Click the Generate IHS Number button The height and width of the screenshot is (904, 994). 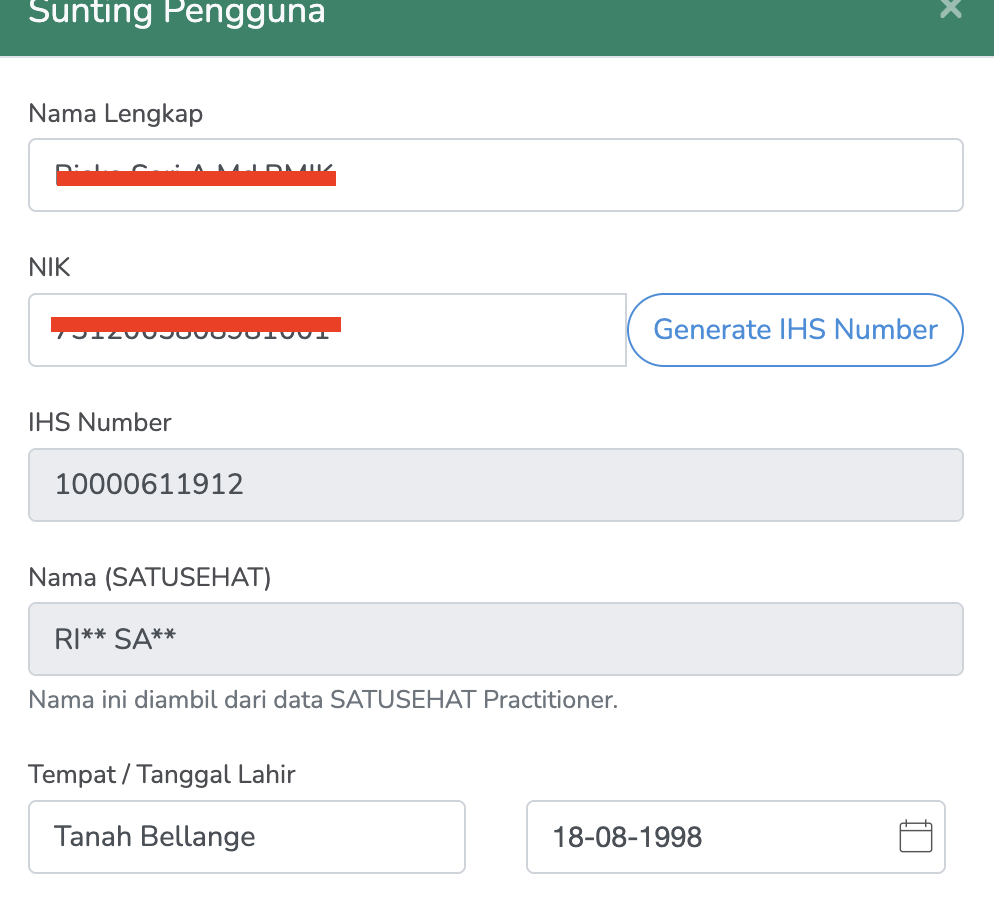pos(795,330)
